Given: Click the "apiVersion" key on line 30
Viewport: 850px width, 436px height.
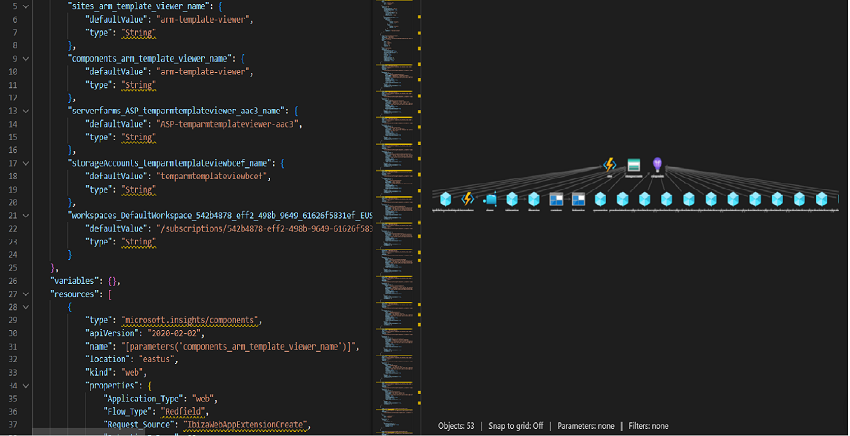Looking at the screenshot, I should 111,333.
